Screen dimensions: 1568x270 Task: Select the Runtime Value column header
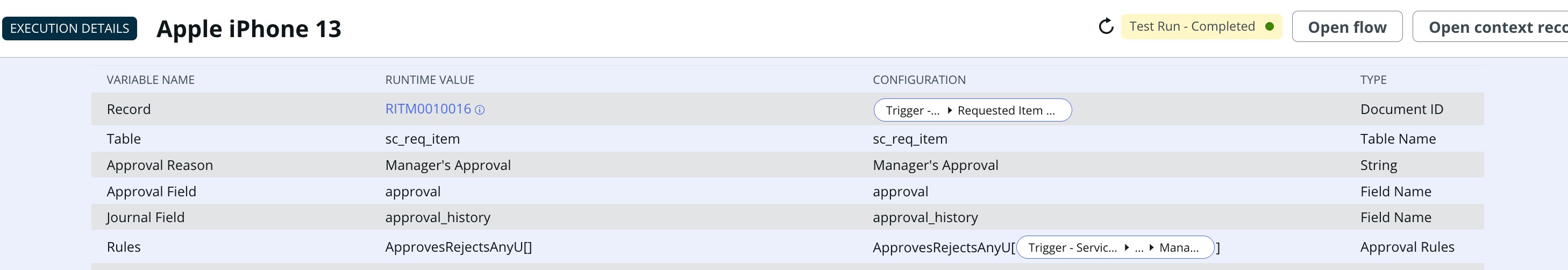[x=430, y=80]
